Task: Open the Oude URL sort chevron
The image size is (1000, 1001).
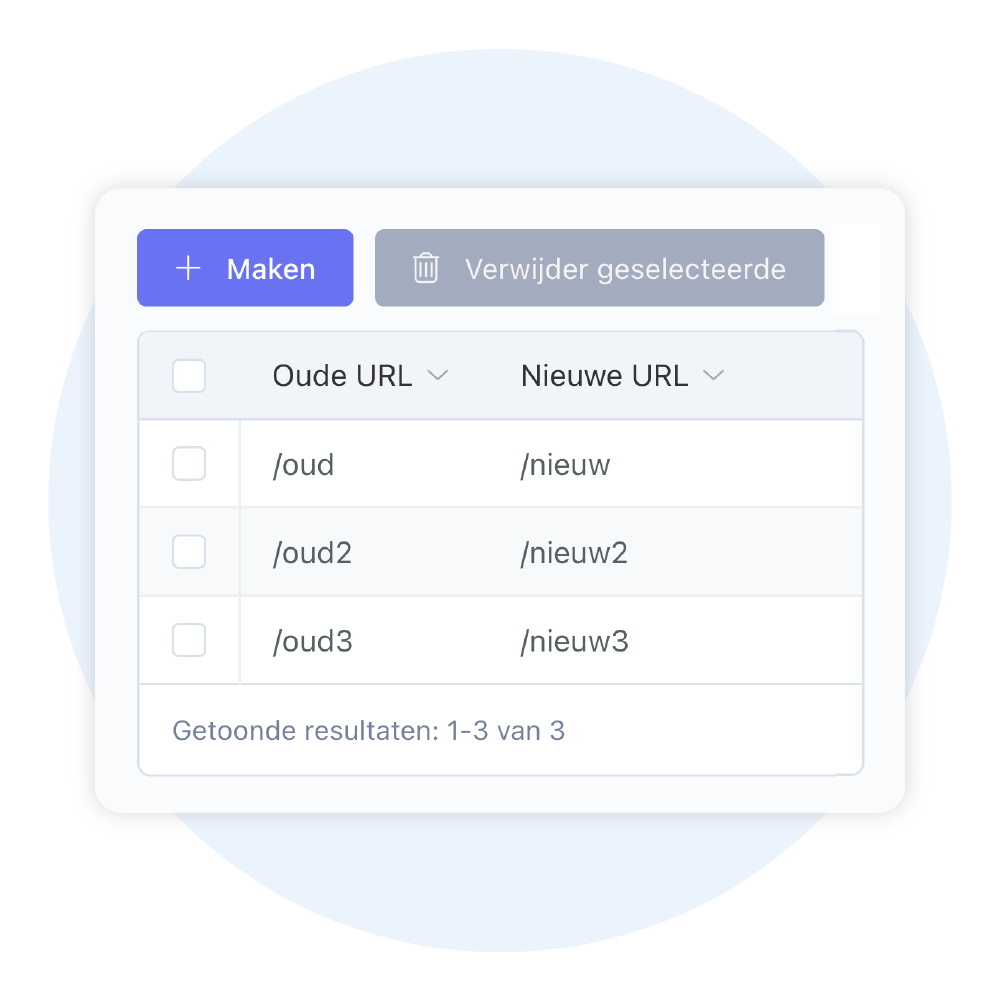Action: [x=437, y=376]
